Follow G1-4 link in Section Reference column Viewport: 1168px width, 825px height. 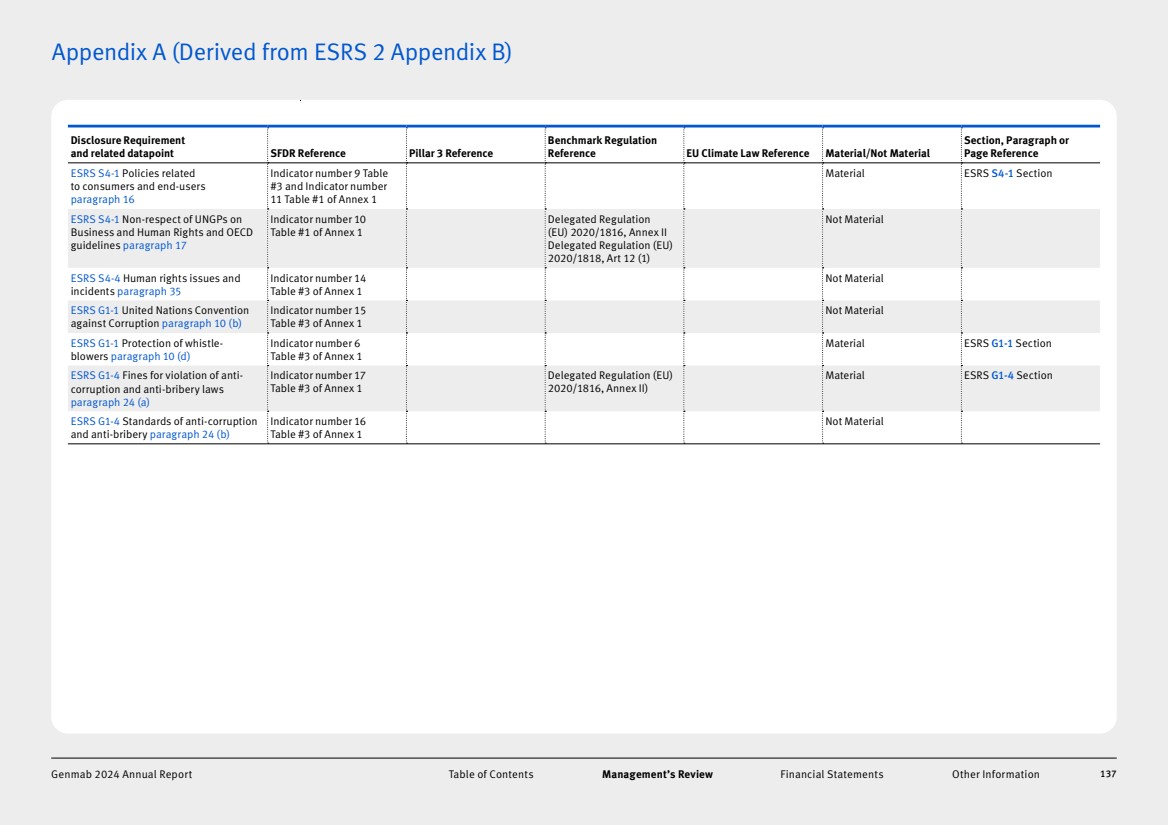click(1001, 376)
